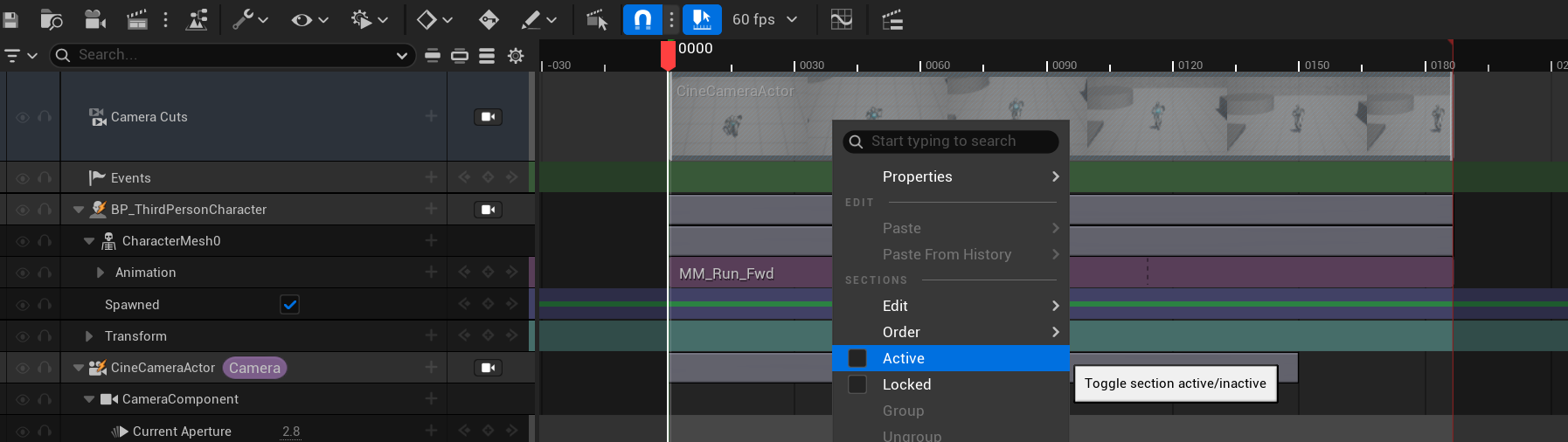Screen dimensions: 1568x442
Task: Toggle the magnet Snapping button
Action: (x=642, y=19)
